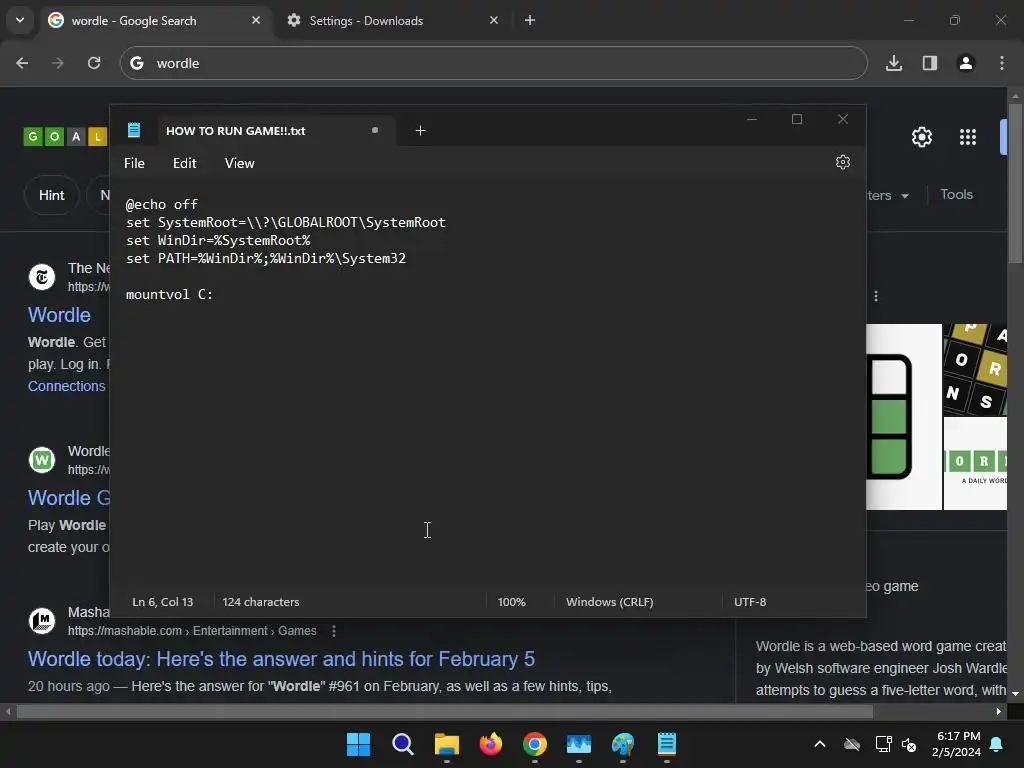Open knowledge panel more options dots
This screenshot has height=768, width=1024.
point(876,296)
